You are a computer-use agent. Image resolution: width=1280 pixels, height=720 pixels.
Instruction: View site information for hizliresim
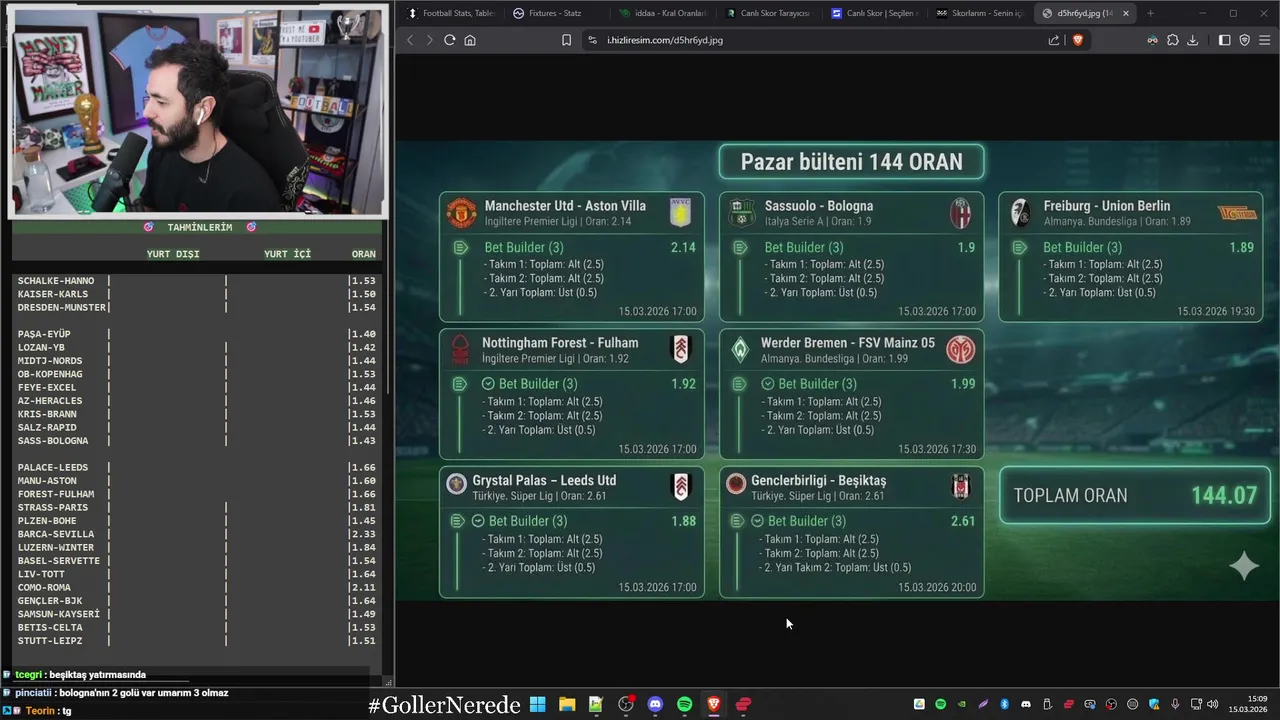click(x=592, y=40)
